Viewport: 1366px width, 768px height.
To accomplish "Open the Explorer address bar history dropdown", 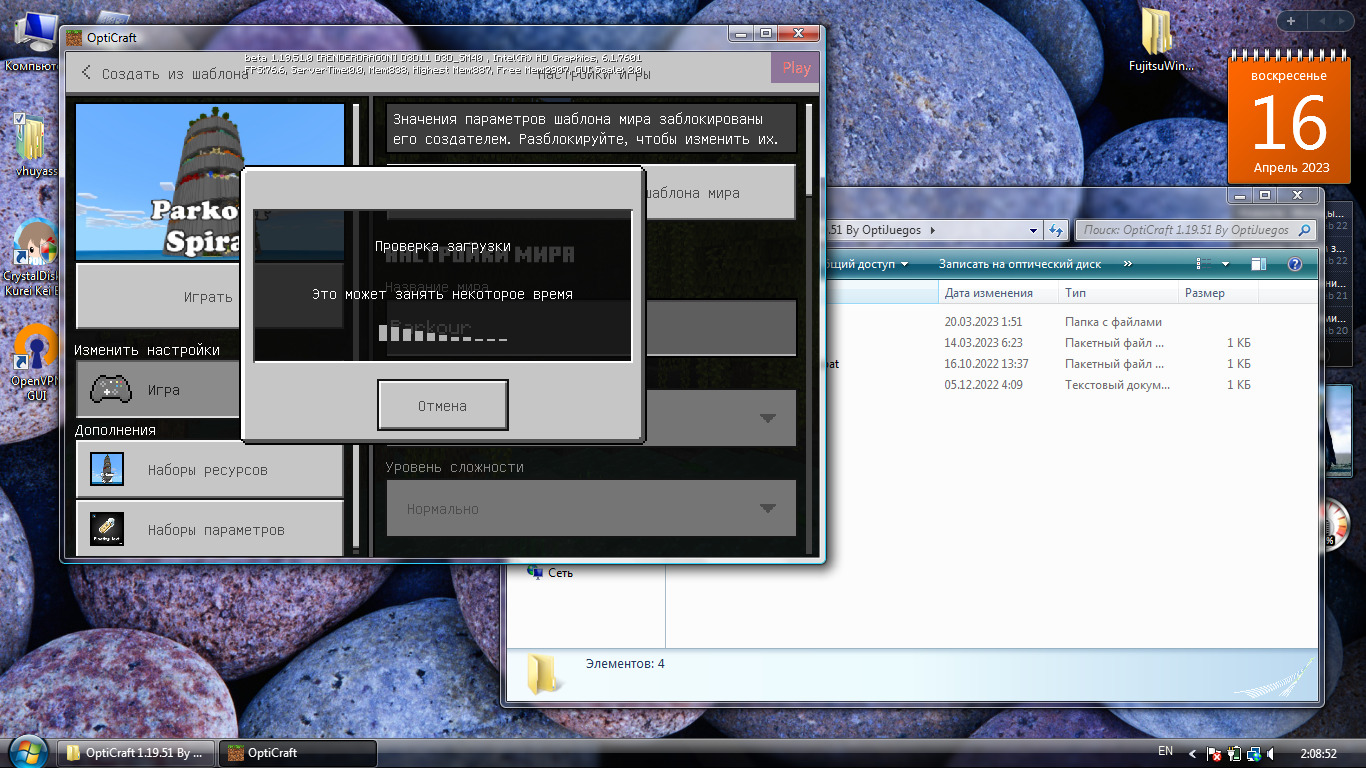I will click(x=1034, y=230).
